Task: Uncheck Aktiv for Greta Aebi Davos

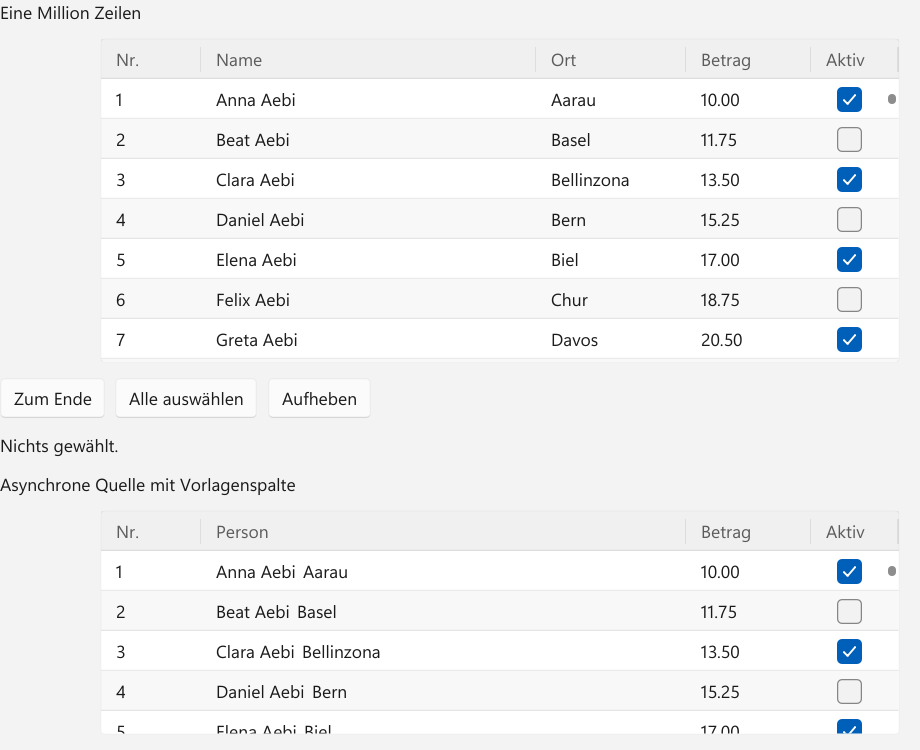Action: pyautogui.click(x=849, y=340)
